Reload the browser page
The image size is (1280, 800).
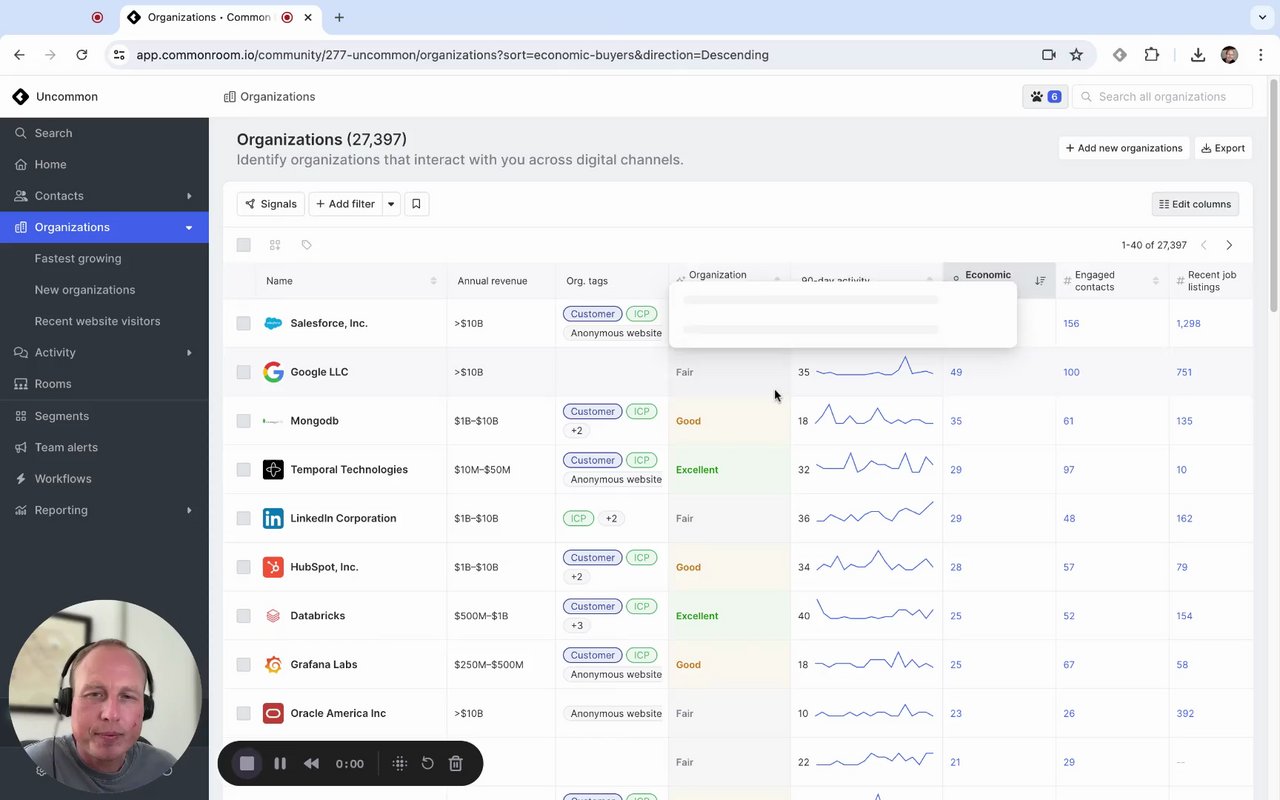click(x=82, y=55)
